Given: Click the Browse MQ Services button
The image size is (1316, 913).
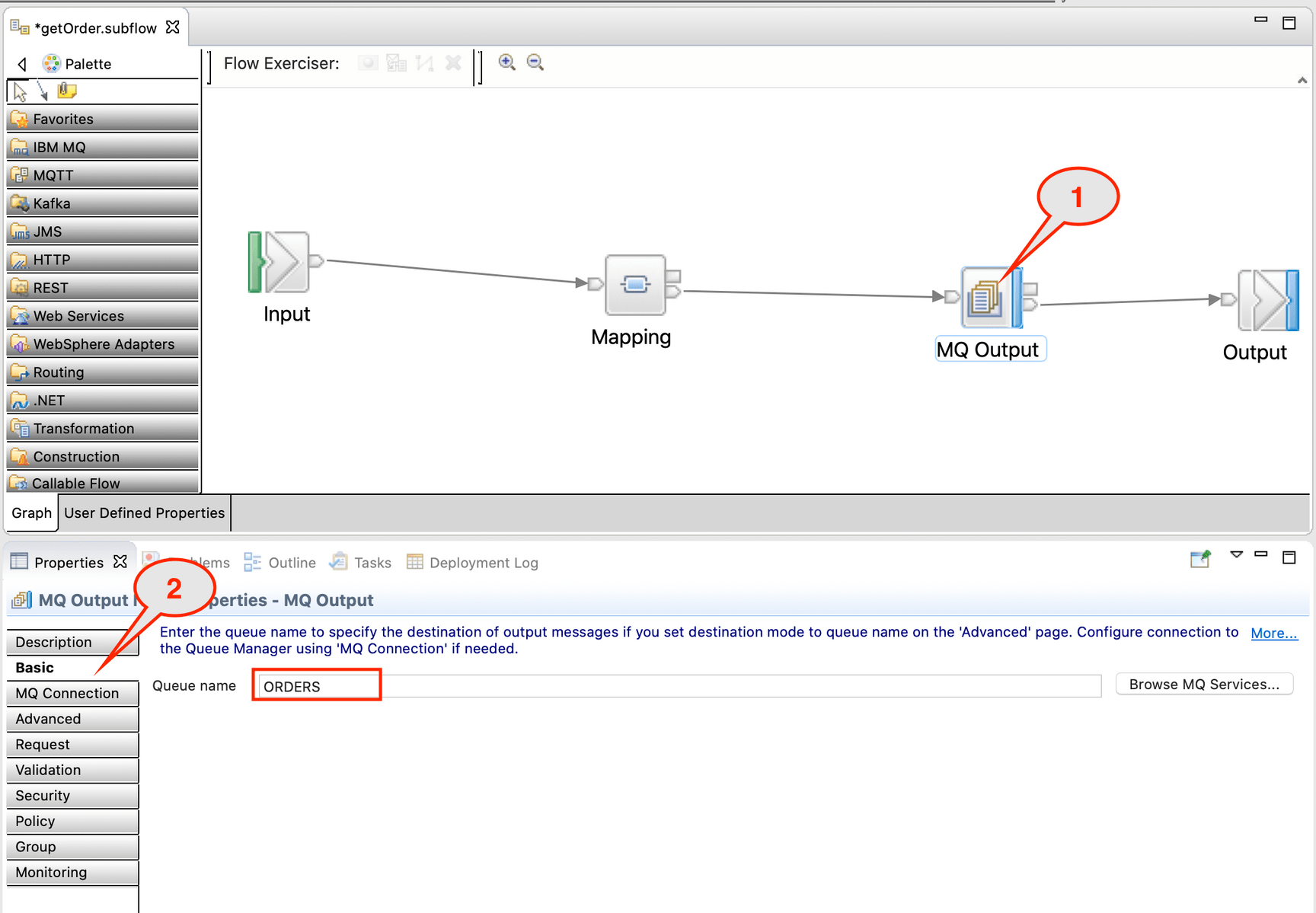Looking at the screenshot, I should (1203, 684).
